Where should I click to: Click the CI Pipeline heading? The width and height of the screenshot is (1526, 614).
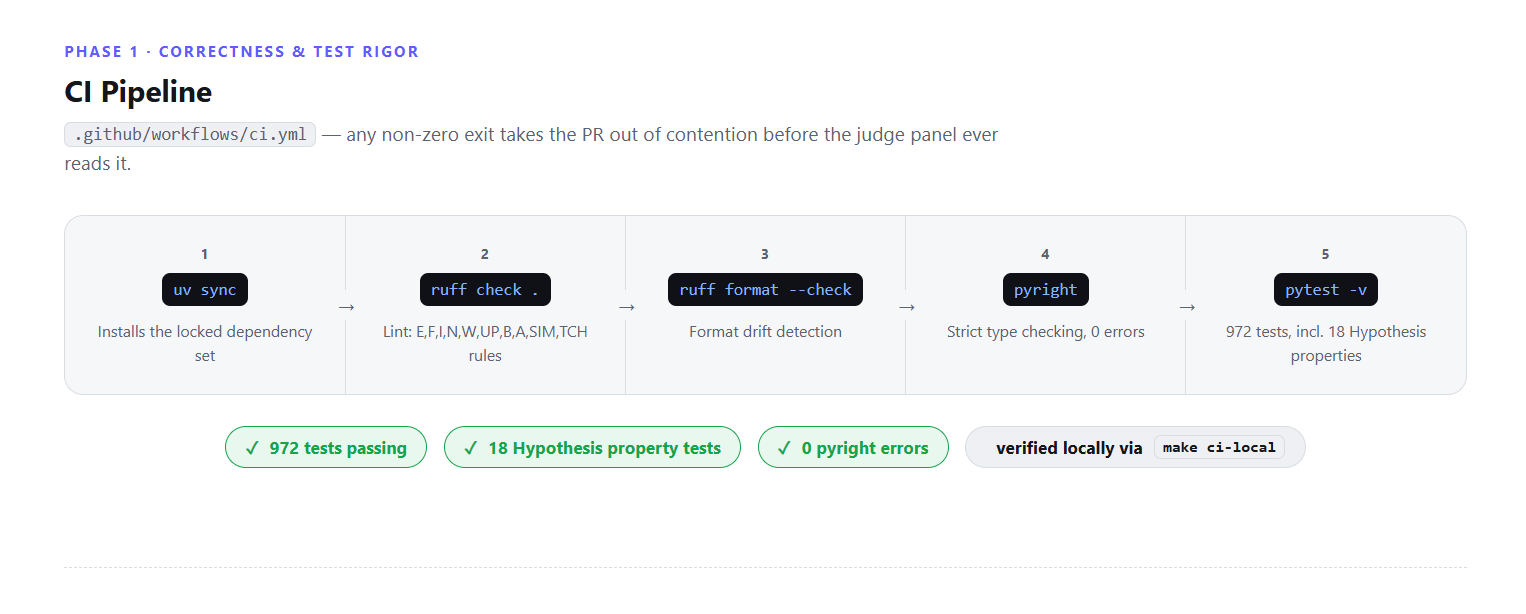click(138, 92)
